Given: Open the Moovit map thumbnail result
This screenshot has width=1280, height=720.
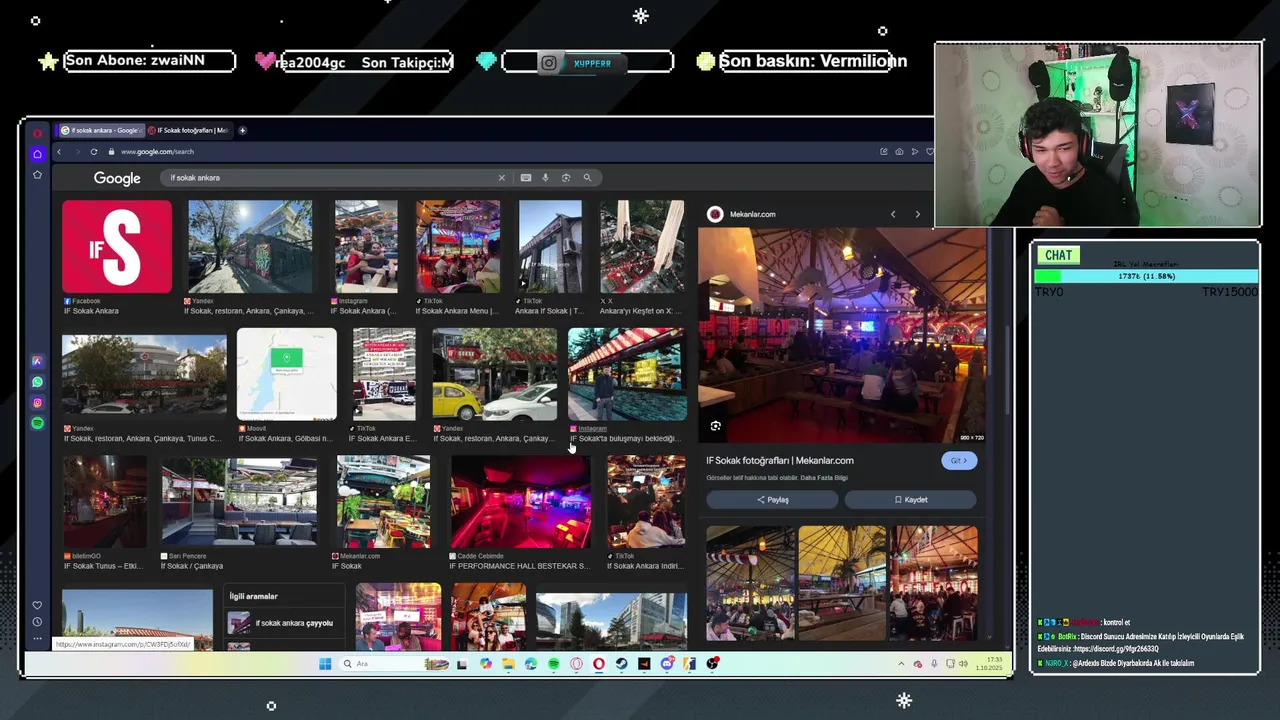Looking at the screenshot, I should coord(287,374).
